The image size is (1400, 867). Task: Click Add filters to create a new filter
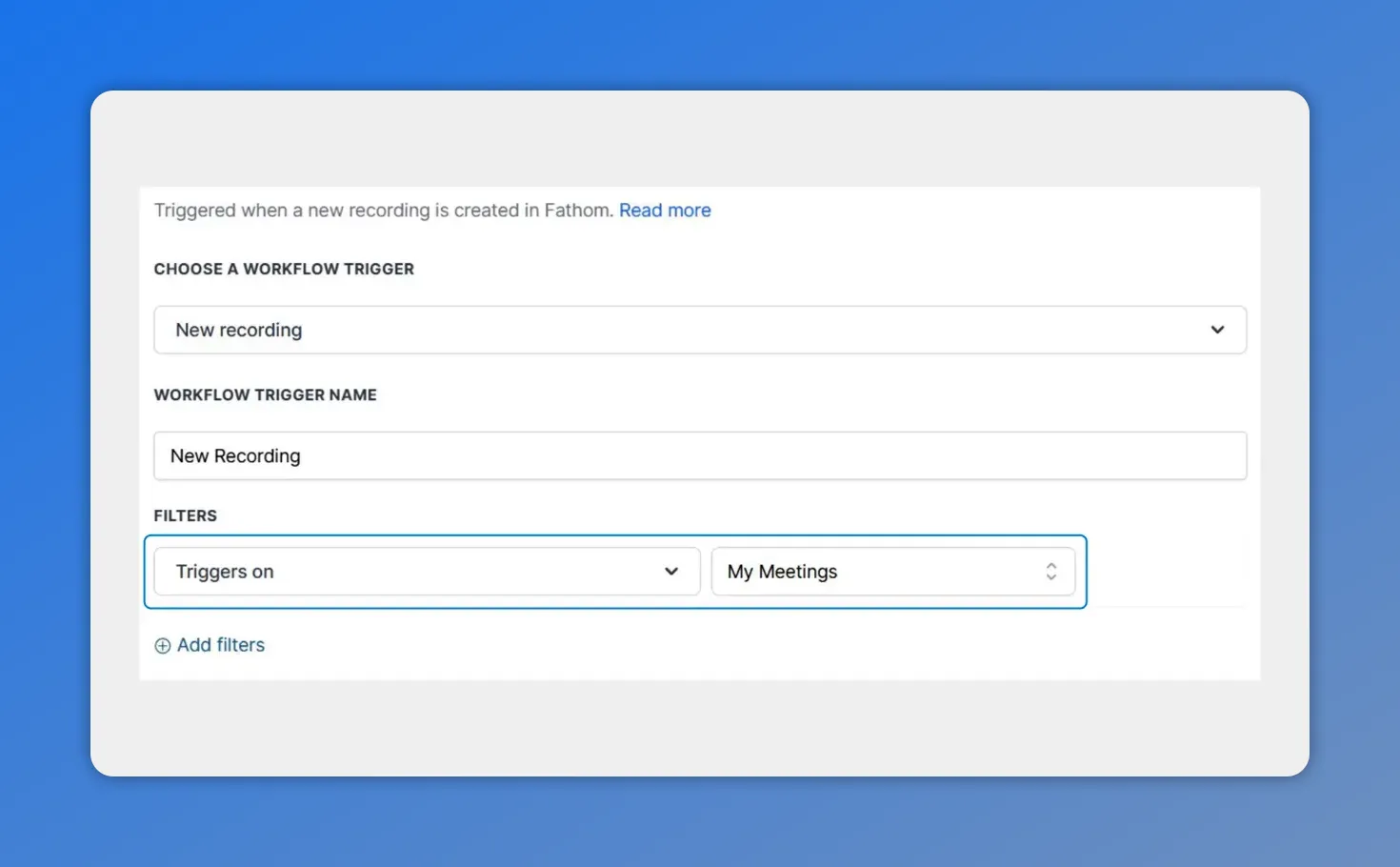click(219, 645)
